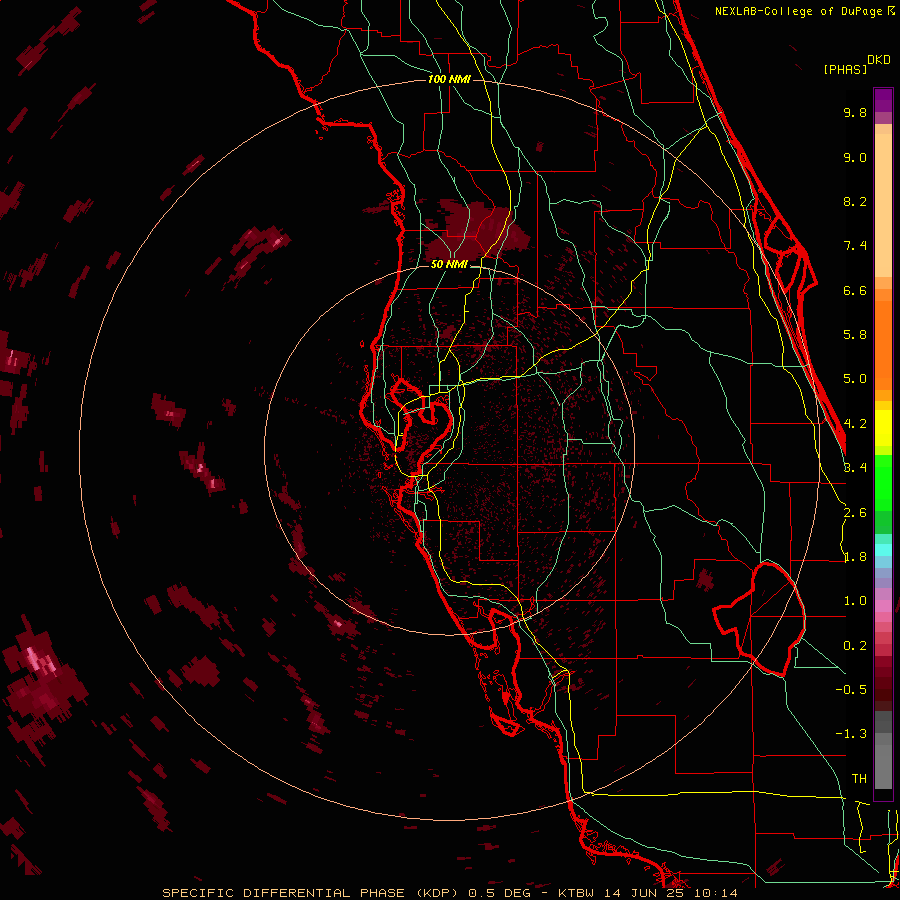
Task: Select the 3.4 scale value
Action: pyautogui.click(x=855, y=467)
